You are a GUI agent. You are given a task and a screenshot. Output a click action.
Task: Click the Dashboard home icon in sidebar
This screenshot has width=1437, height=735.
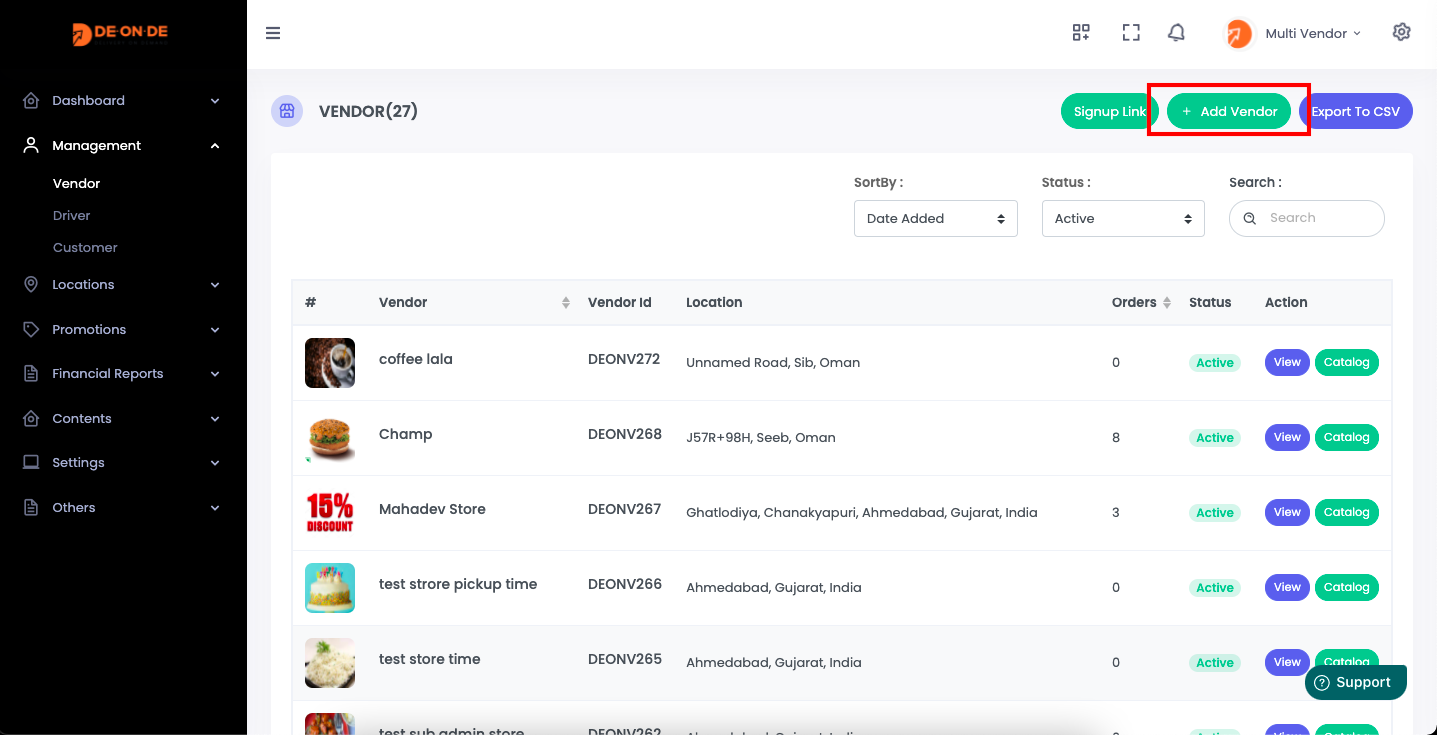[x=31, y=101]
